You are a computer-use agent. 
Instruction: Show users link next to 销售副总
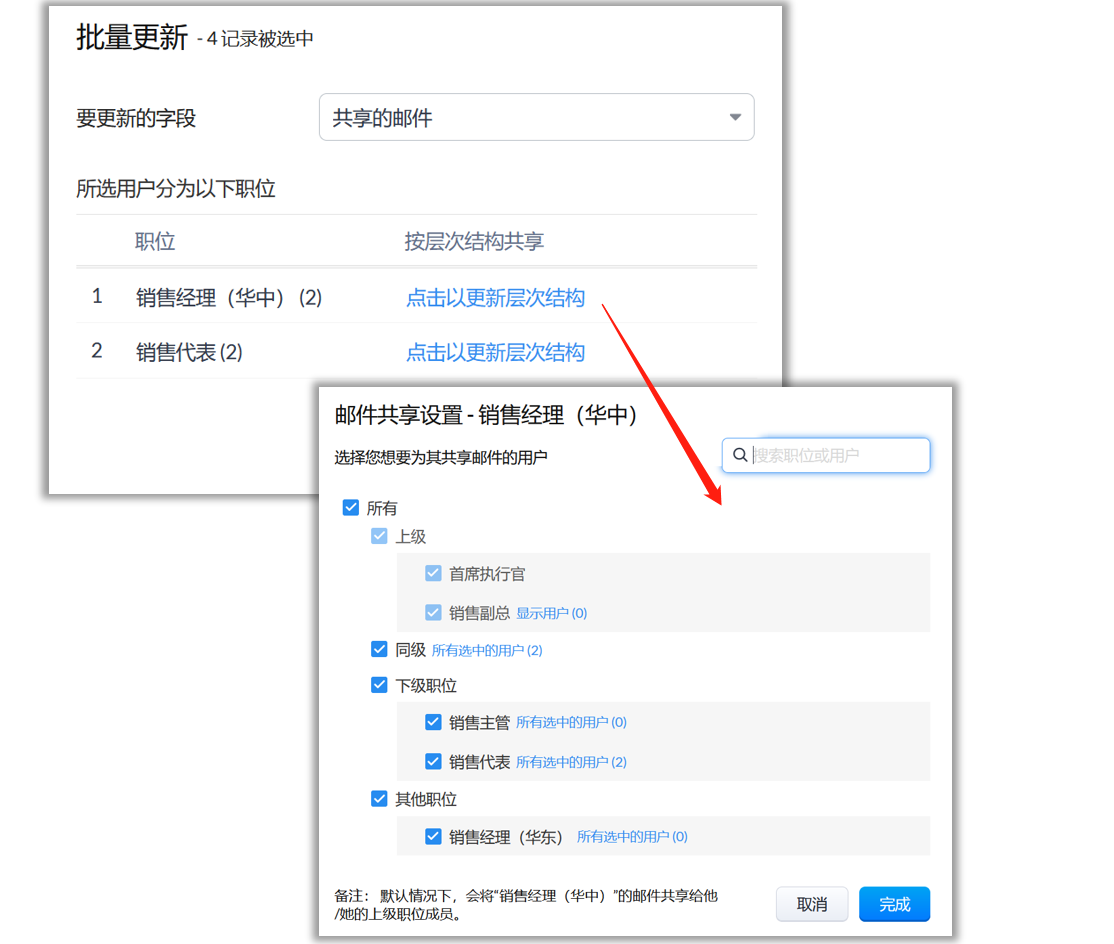pos(551,613)
